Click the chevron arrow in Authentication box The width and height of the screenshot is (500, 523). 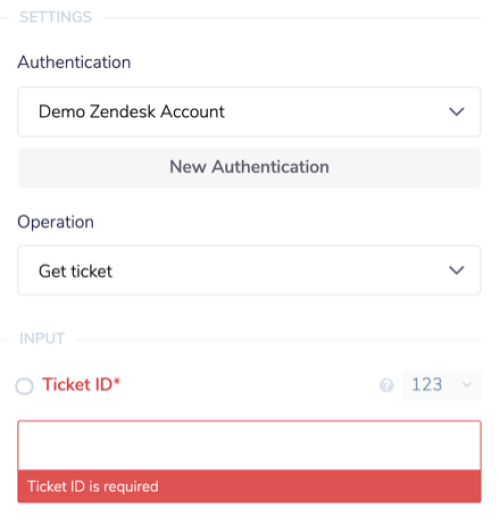457,112
